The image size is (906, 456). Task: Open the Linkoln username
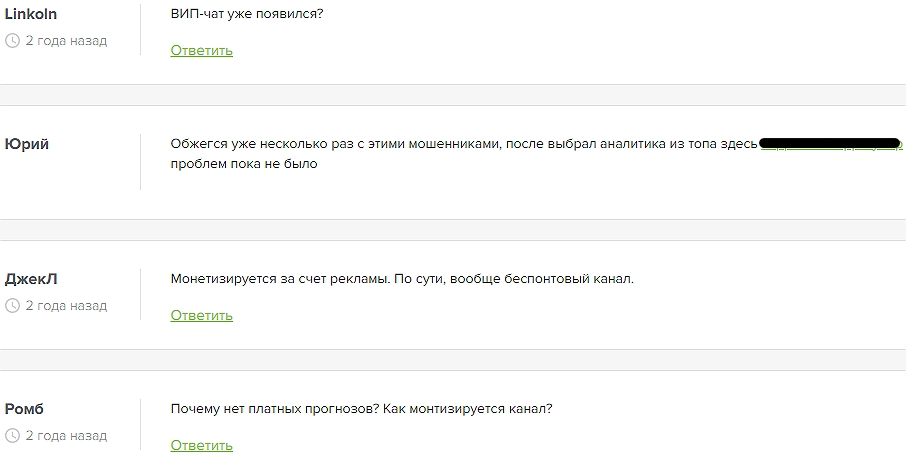click(x=31, y=14)
